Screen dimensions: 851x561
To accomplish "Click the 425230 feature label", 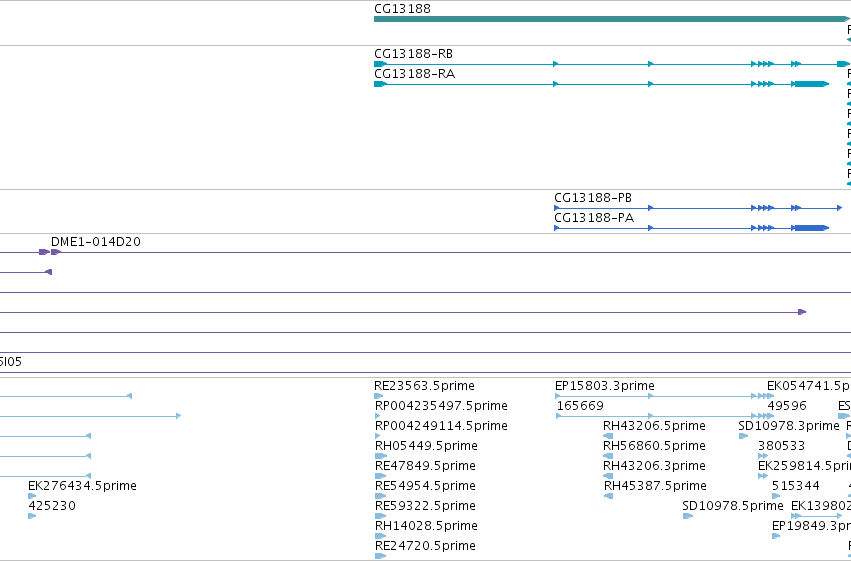I will (52, 506).
